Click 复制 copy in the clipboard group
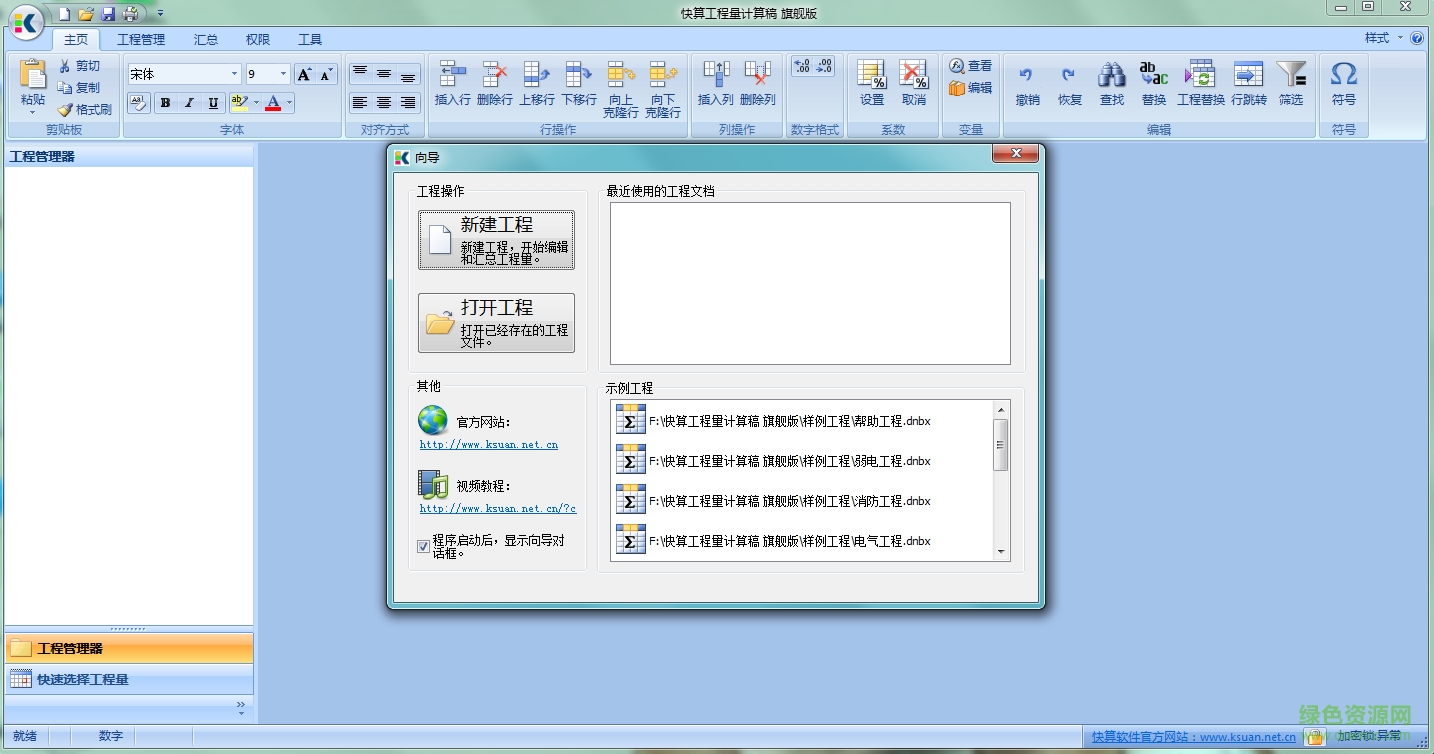1434x754 pixels. 80,88
